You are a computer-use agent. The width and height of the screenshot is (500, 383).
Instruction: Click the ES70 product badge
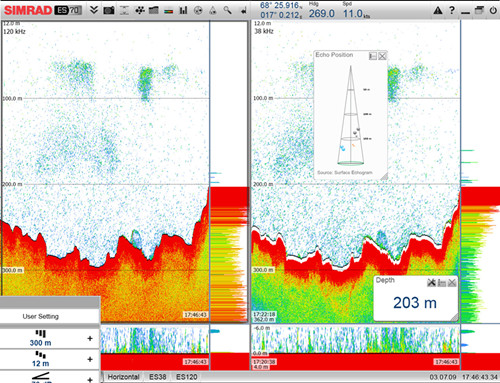69,10
